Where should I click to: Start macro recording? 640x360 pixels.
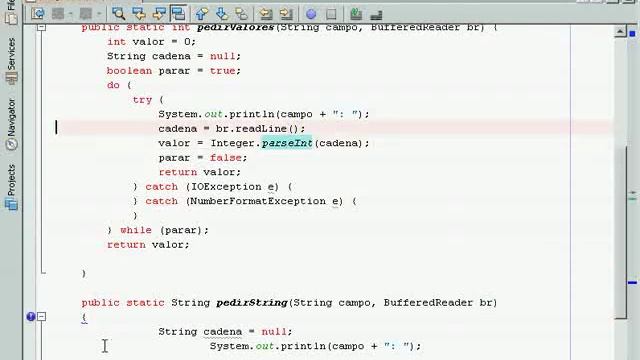[x=311, y=14]
